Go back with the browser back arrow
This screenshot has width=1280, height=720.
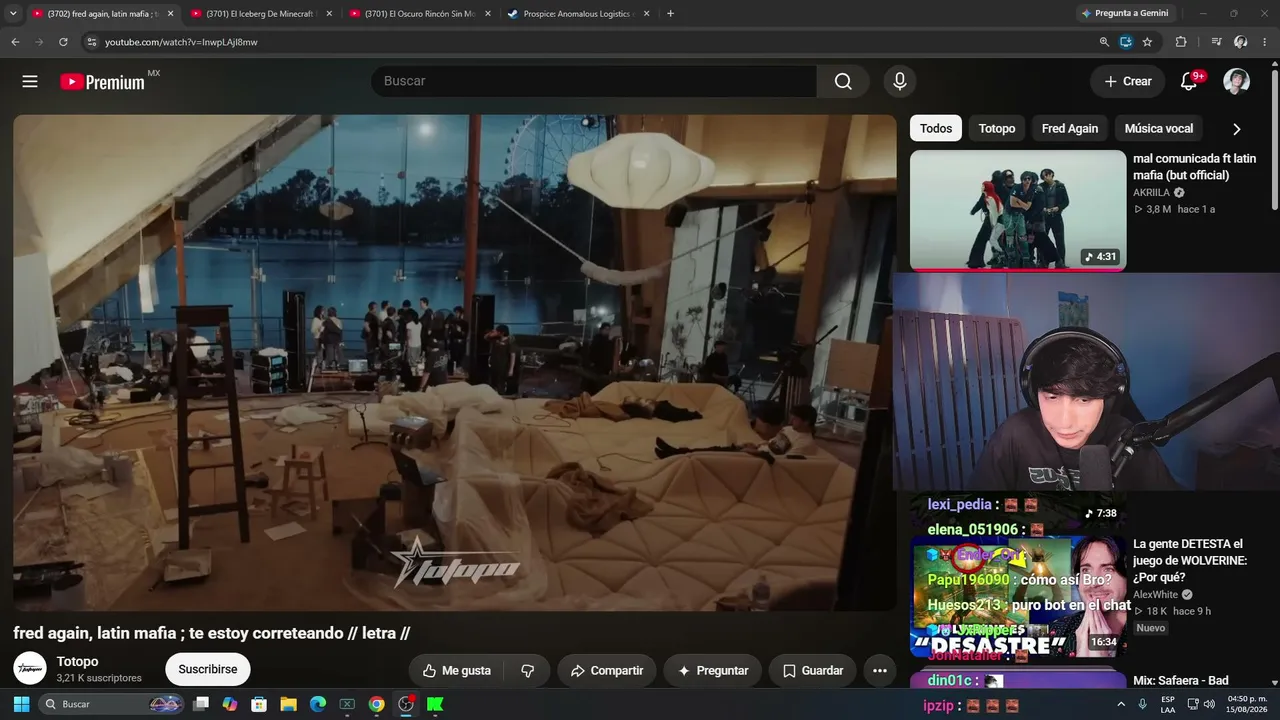point(15,42)
